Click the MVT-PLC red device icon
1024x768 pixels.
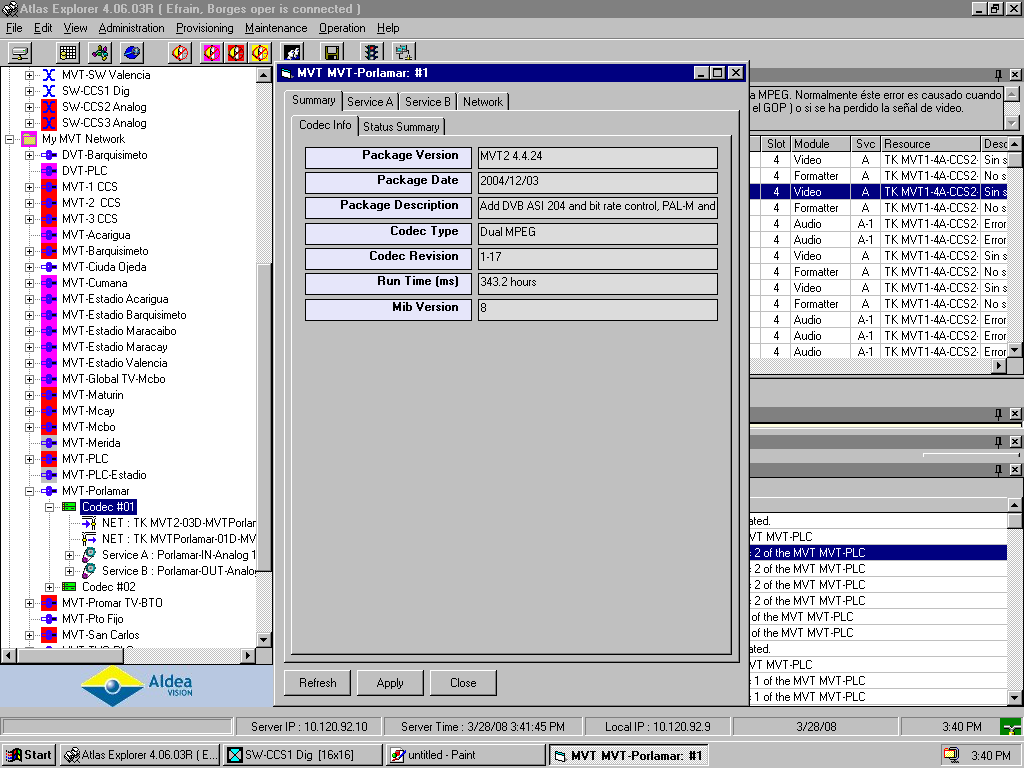click(49, 459)
